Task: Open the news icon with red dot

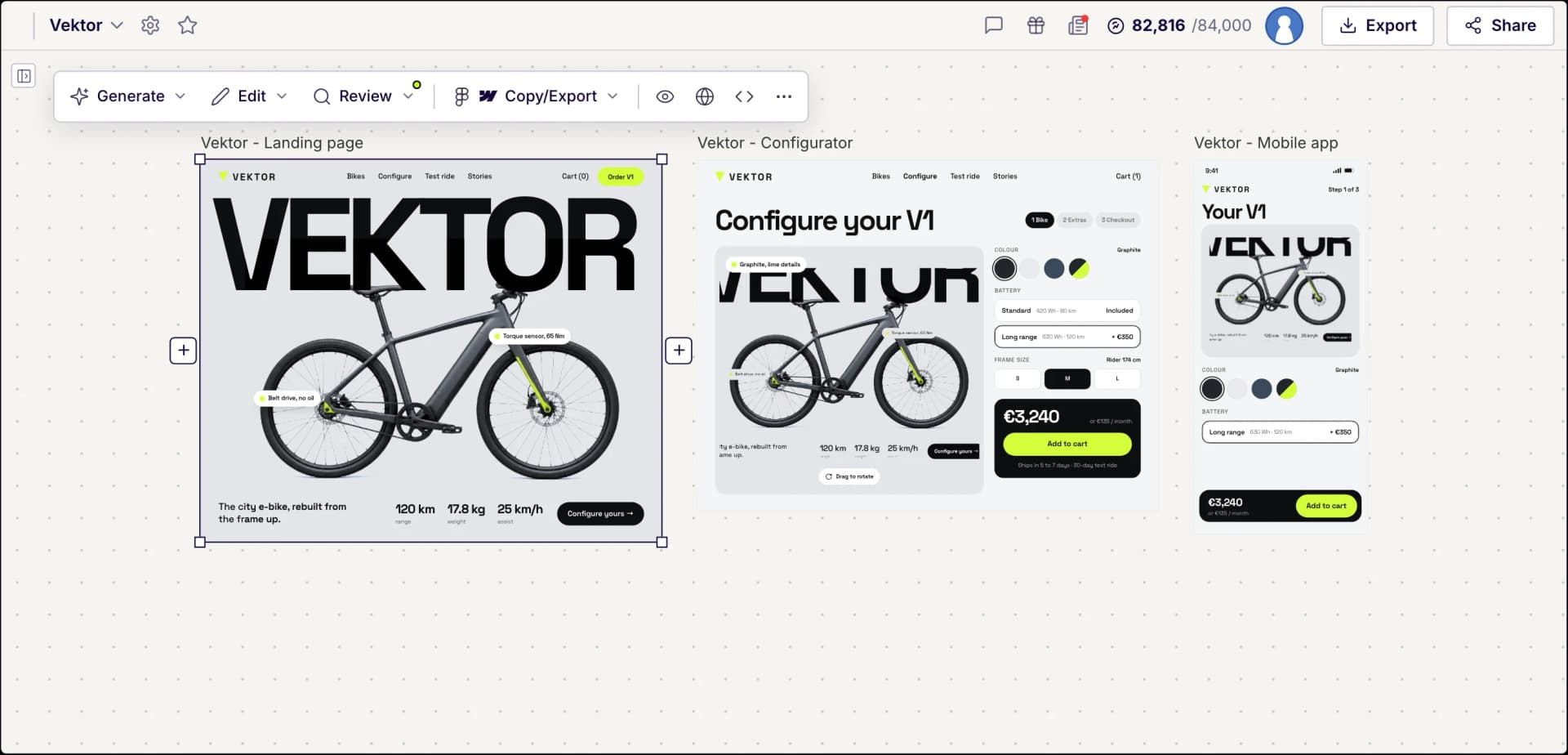Action: pos(1078,25)
